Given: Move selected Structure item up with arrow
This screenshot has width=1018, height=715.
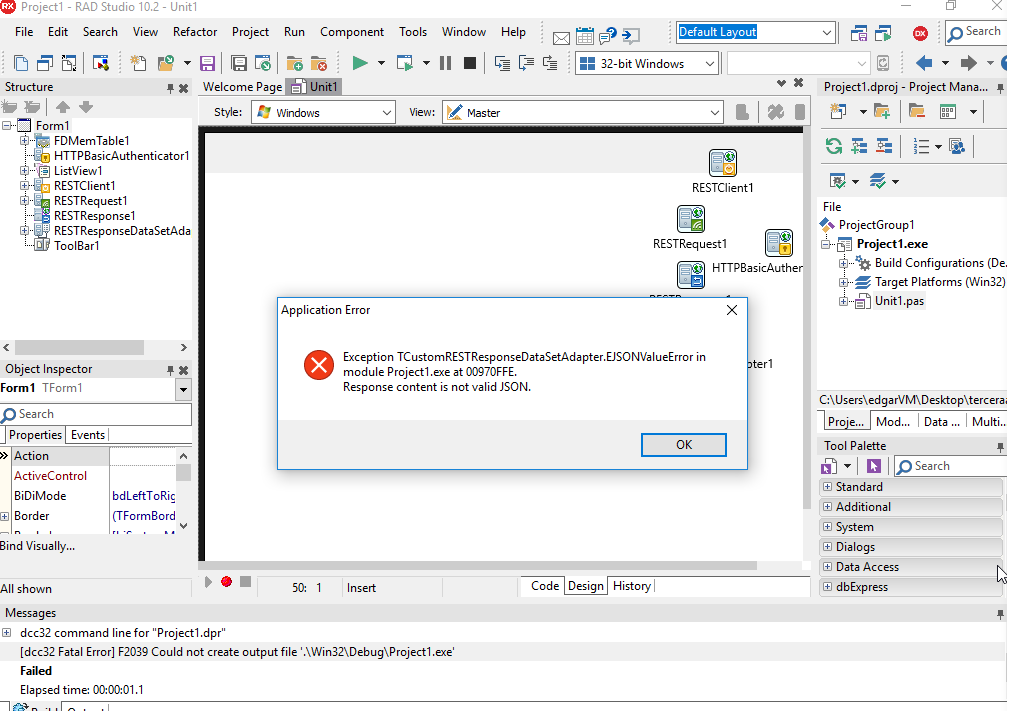Looking at the screenshot, I should point(63,107).
